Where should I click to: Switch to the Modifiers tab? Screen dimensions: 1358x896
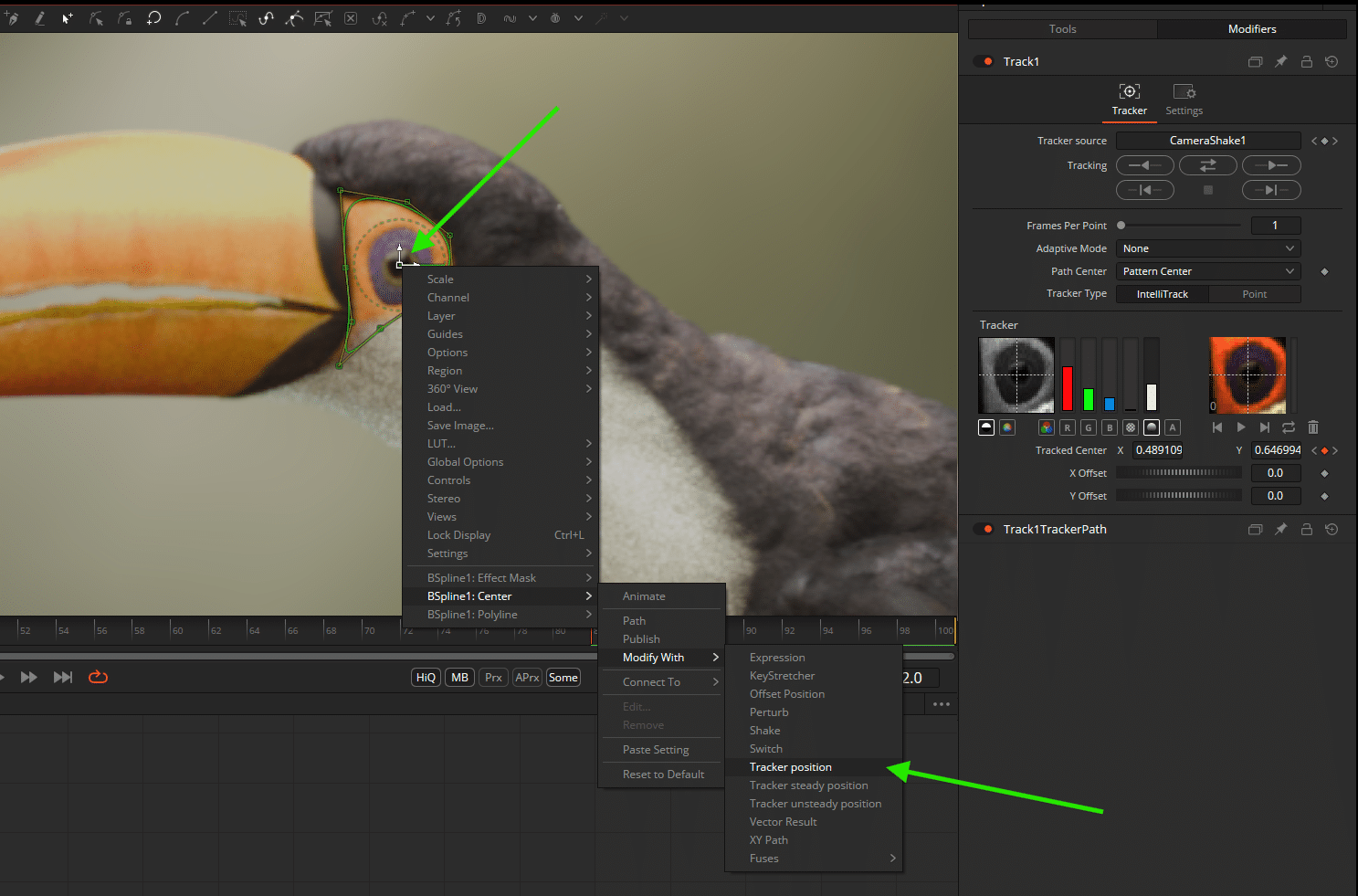(x=1252, y=28)
